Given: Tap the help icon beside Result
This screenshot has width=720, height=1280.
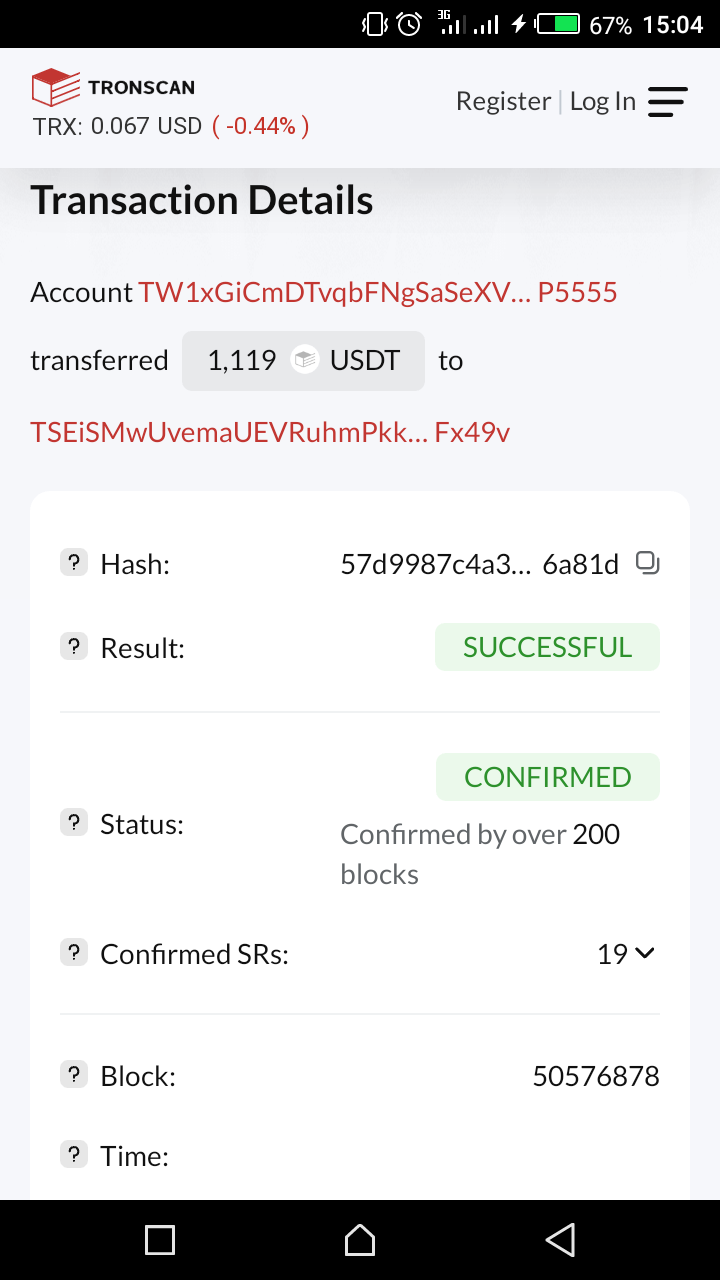Looking at the screenshot, I should pos(74,647).
